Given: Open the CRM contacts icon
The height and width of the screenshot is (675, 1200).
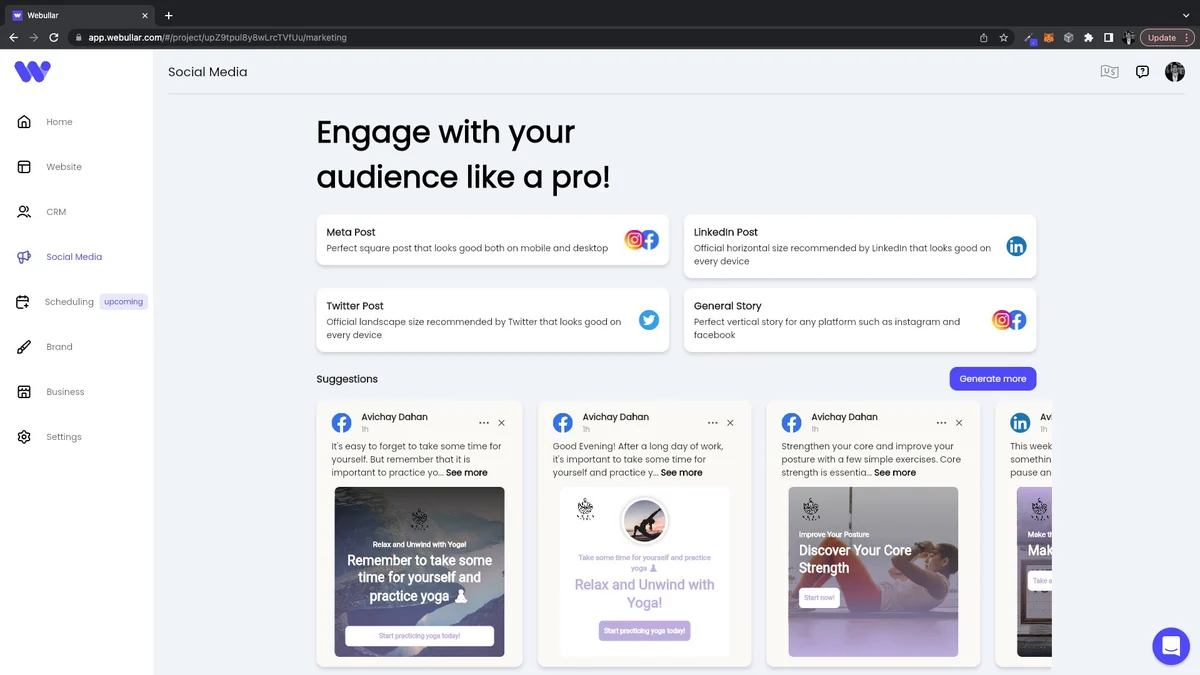Looking at the screenshot, I should click(24, 212).
